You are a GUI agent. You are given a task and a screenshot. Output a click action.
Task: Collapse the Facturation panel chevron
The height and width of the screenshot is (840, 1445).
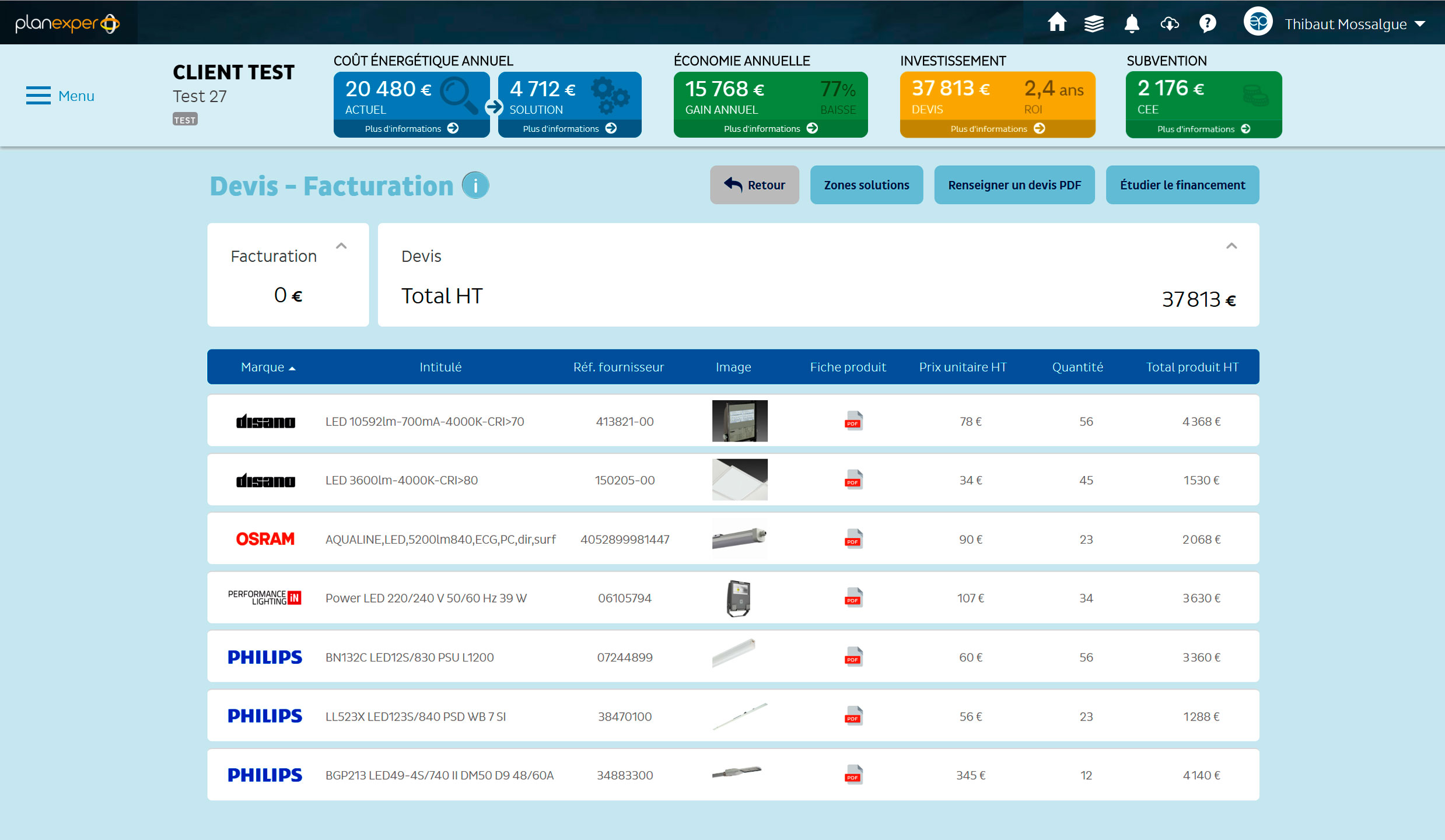click(x=341, y=246)
